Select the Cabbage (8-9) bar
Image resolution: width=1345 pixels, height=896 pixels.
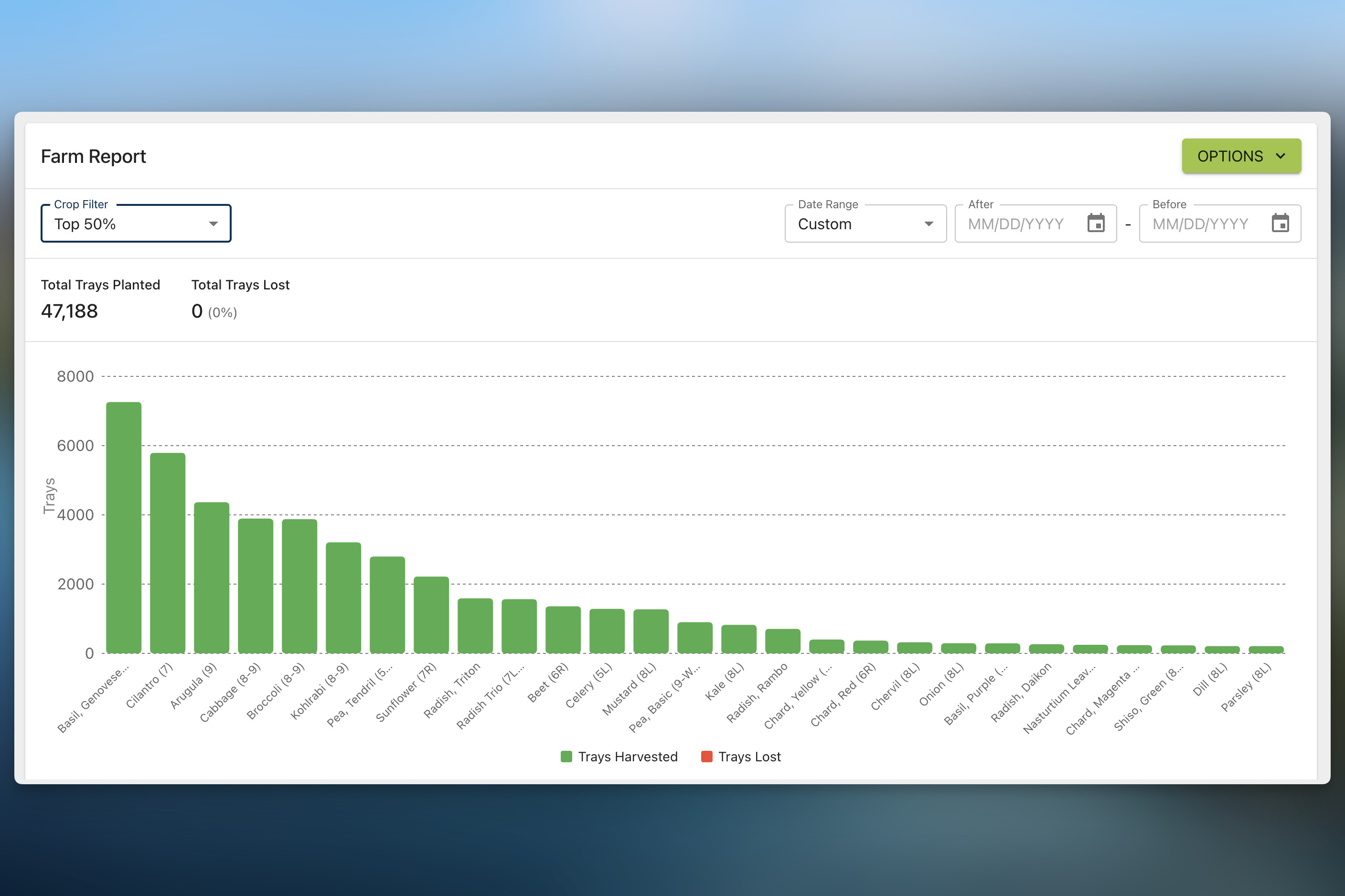tap(256, 586)
